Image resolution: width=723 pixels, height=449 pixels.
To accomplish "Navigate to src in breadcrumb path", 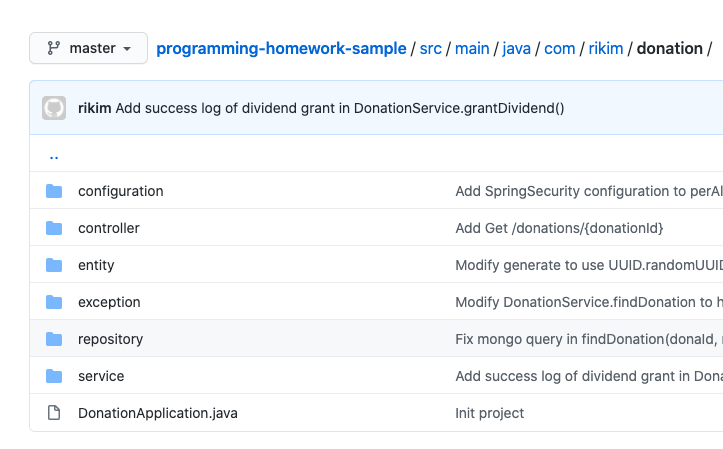I will pyautogui.click(x=431, y=48).
